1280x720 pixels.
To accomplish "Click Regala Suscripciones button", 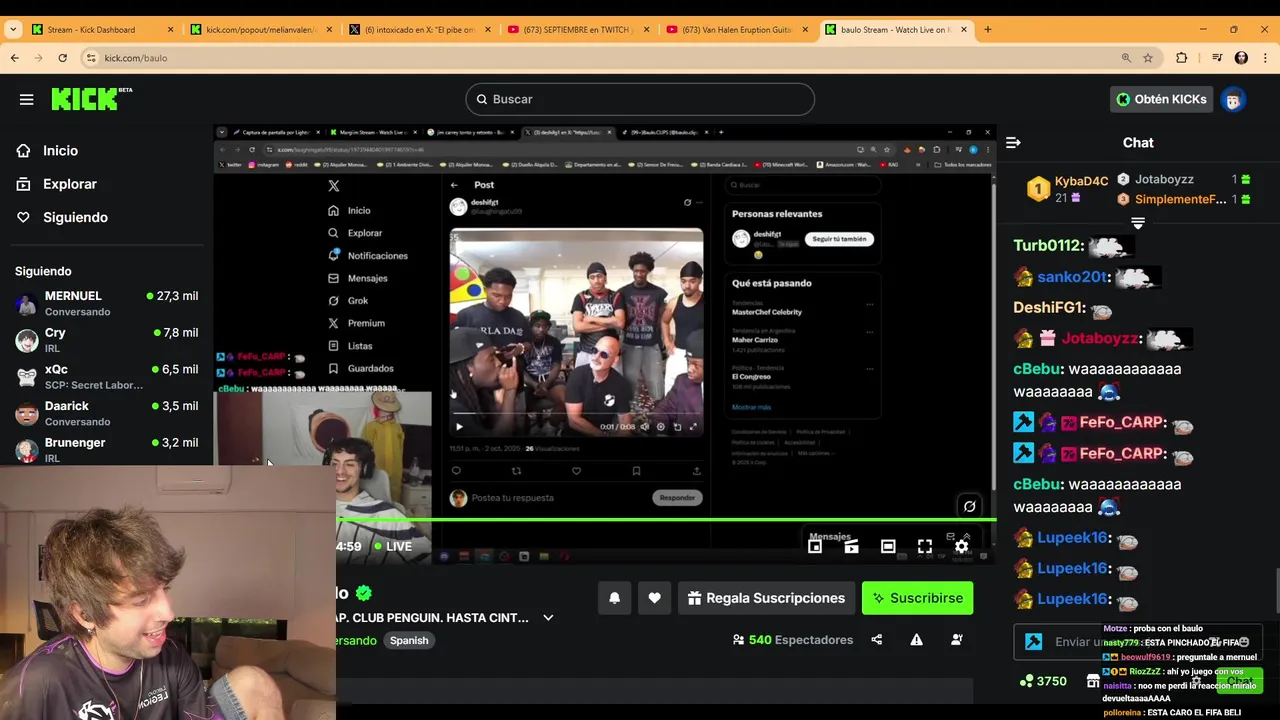I will (x=766, y=598).
